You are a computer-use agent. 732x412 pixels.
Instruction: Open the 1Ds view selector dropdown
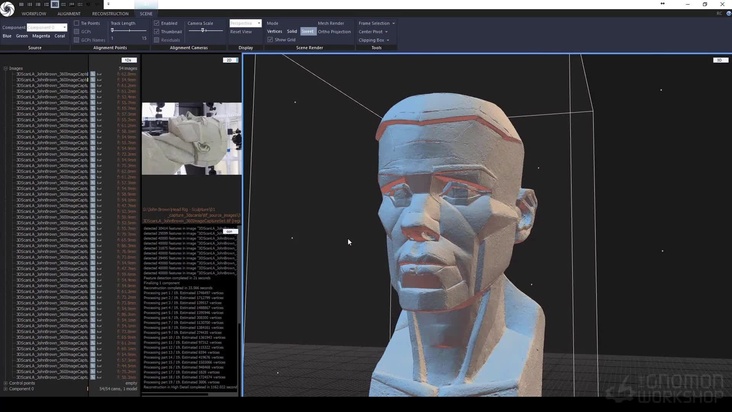click(129, 60)
